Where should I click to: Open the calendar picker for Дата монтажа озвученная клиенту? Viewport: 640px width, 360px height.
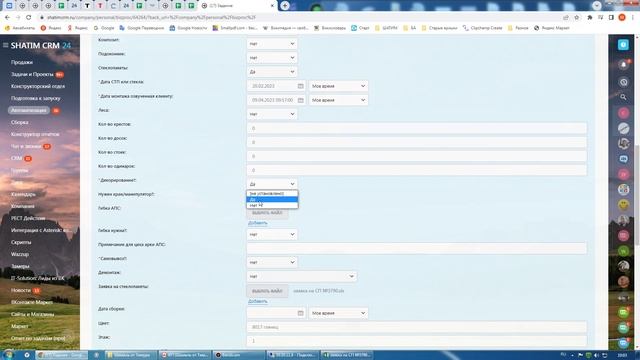(x=300, y=100)
